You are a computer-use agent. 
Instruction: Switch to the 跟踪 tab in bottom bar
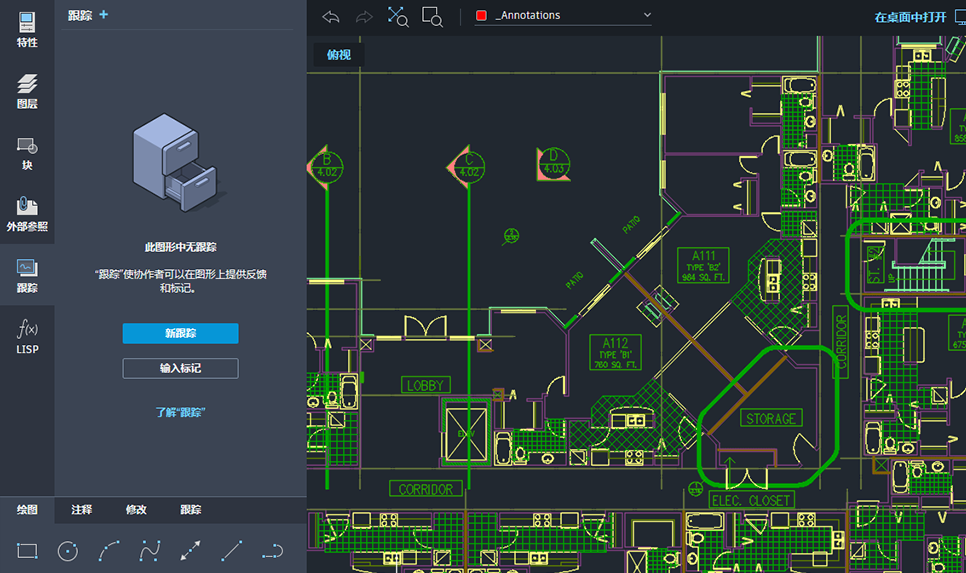coord(190,510)
